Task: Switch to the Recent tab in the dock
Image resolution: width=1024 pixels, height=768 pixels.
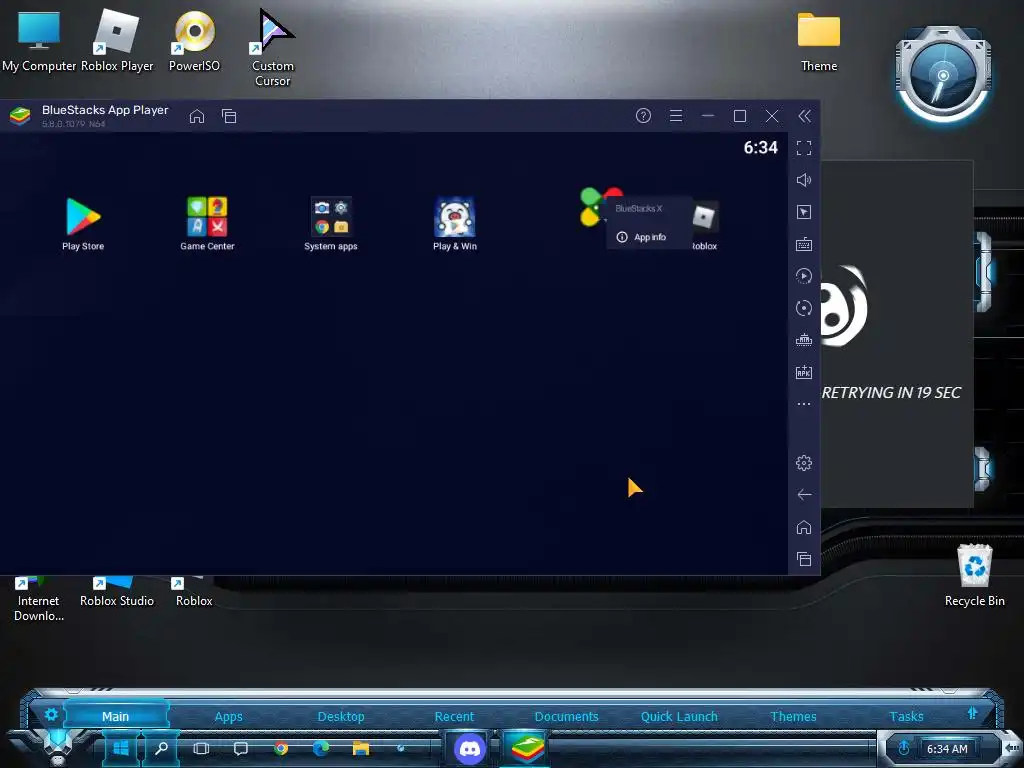Action: click(x=454, y=716)
